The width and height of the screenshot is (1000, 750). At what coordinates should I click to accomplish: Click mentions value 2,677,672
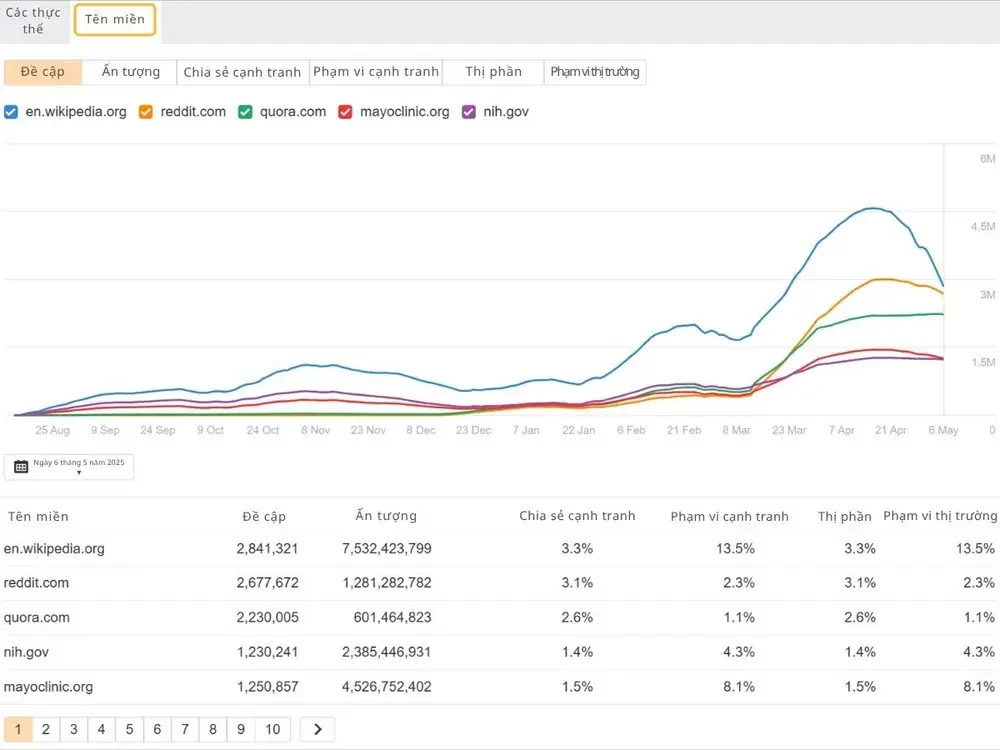point(267,583)
